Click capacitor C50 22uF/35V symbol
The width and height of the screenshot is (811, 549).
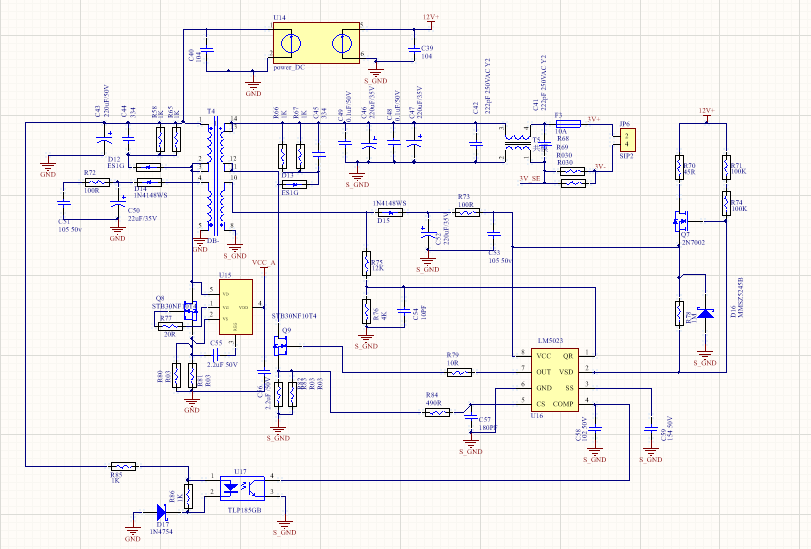118,203
